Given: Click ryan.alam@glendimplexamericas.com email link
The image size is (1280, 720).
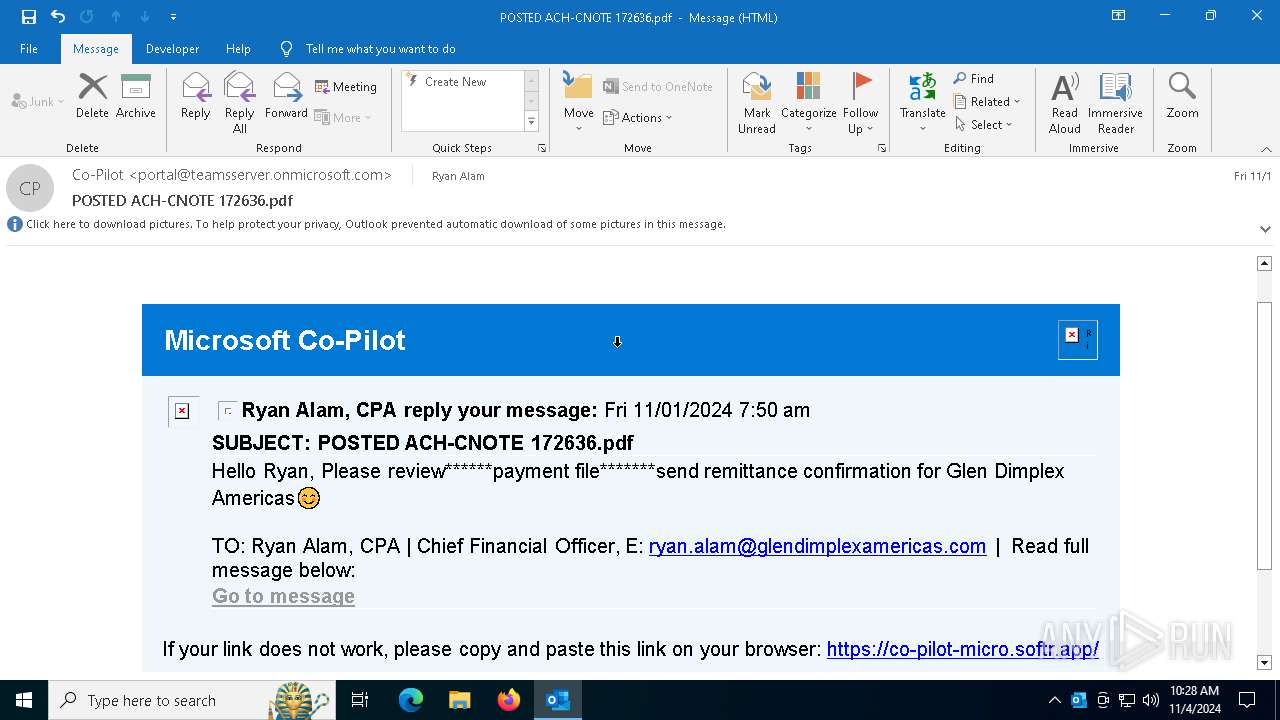Looking at the screenshot, I should pyautogui.click(x=817, y=546).
